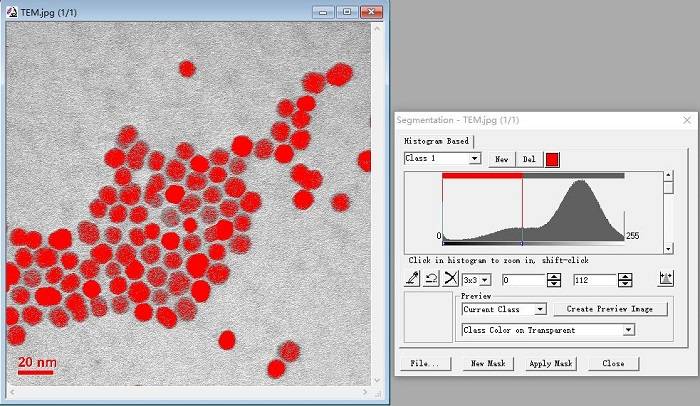700x406 pixels.
Task: Click the upper threshold field showing 112
Action: [x=595, y=280]
